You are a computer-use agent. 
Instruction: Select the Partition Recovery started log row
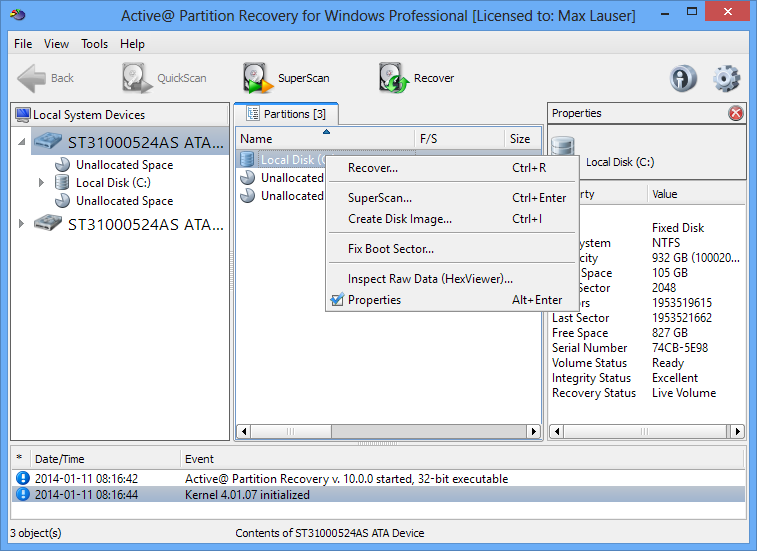click(x=378, y=478)
